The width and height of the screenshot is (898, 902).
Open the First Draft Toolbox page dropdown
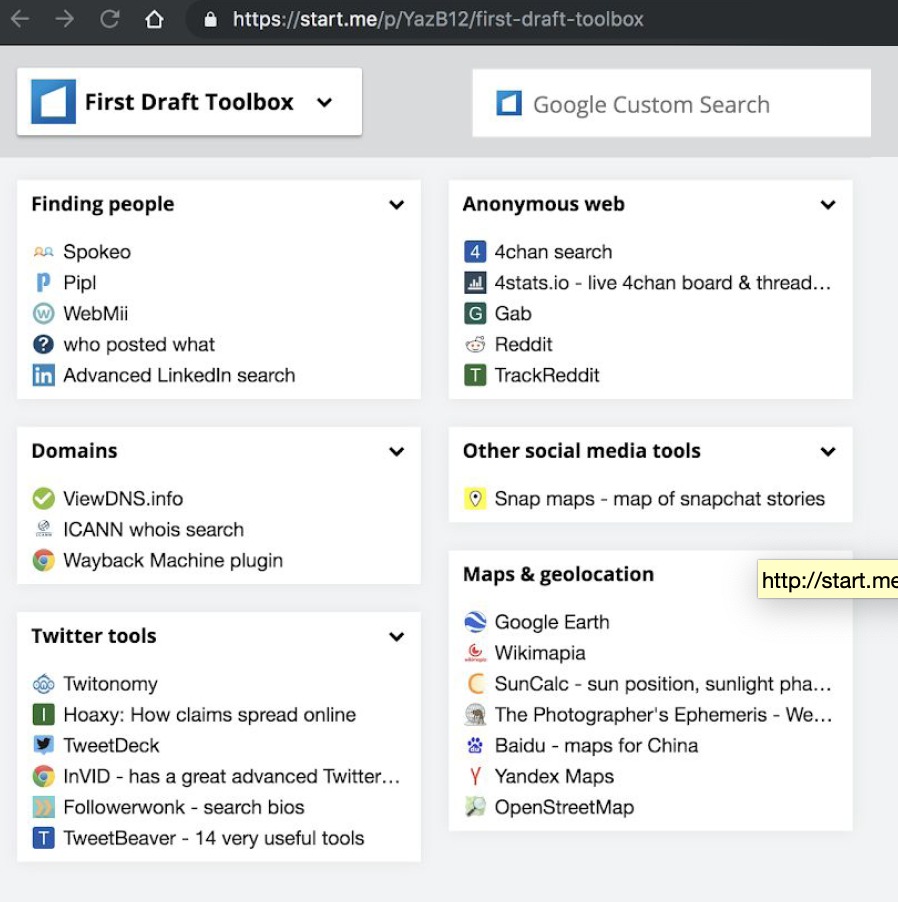point(324,102)
